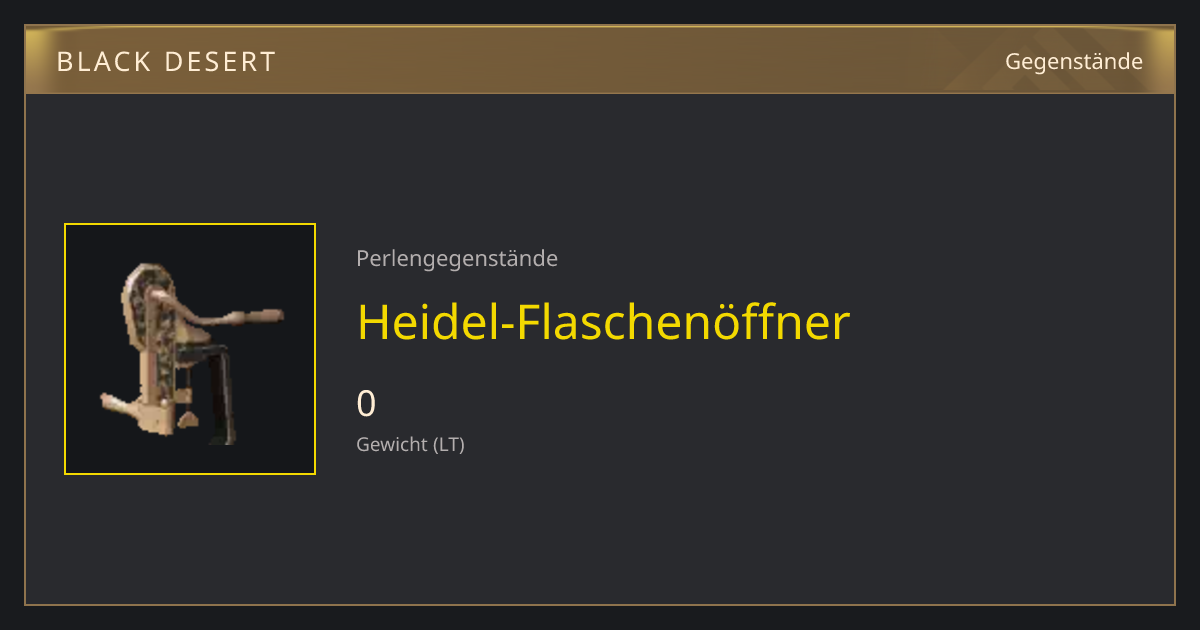Click the Heidel-Flaschenöffner item icon
Screen dimensions: 1200x630
coord(190,349)
